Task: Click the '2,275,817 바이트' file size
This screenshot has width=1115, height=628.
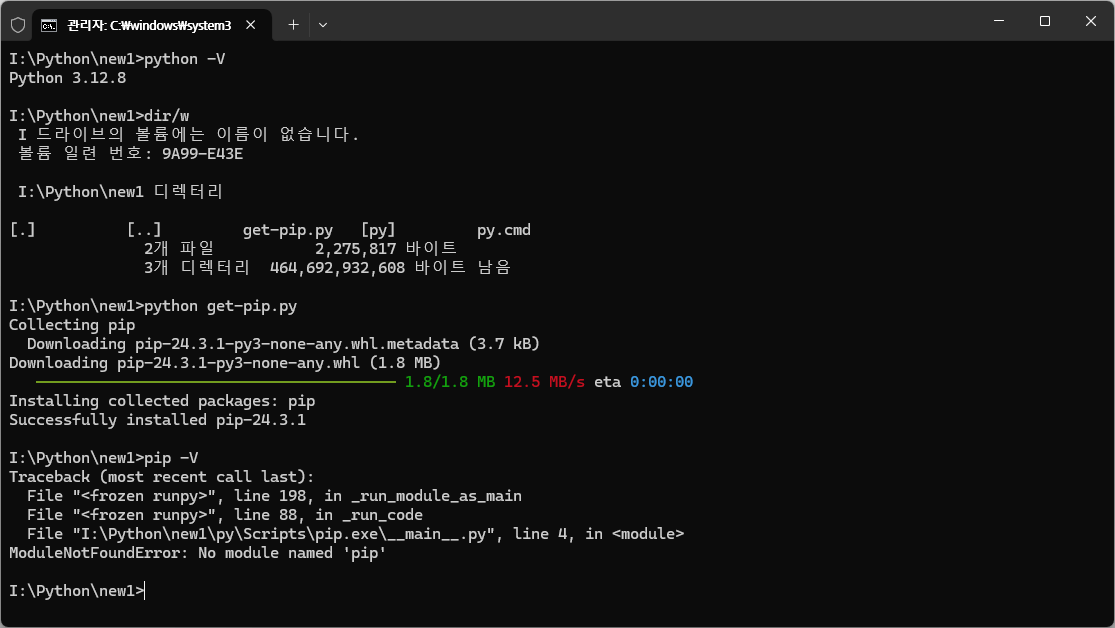Action: [x=386, y=249]
